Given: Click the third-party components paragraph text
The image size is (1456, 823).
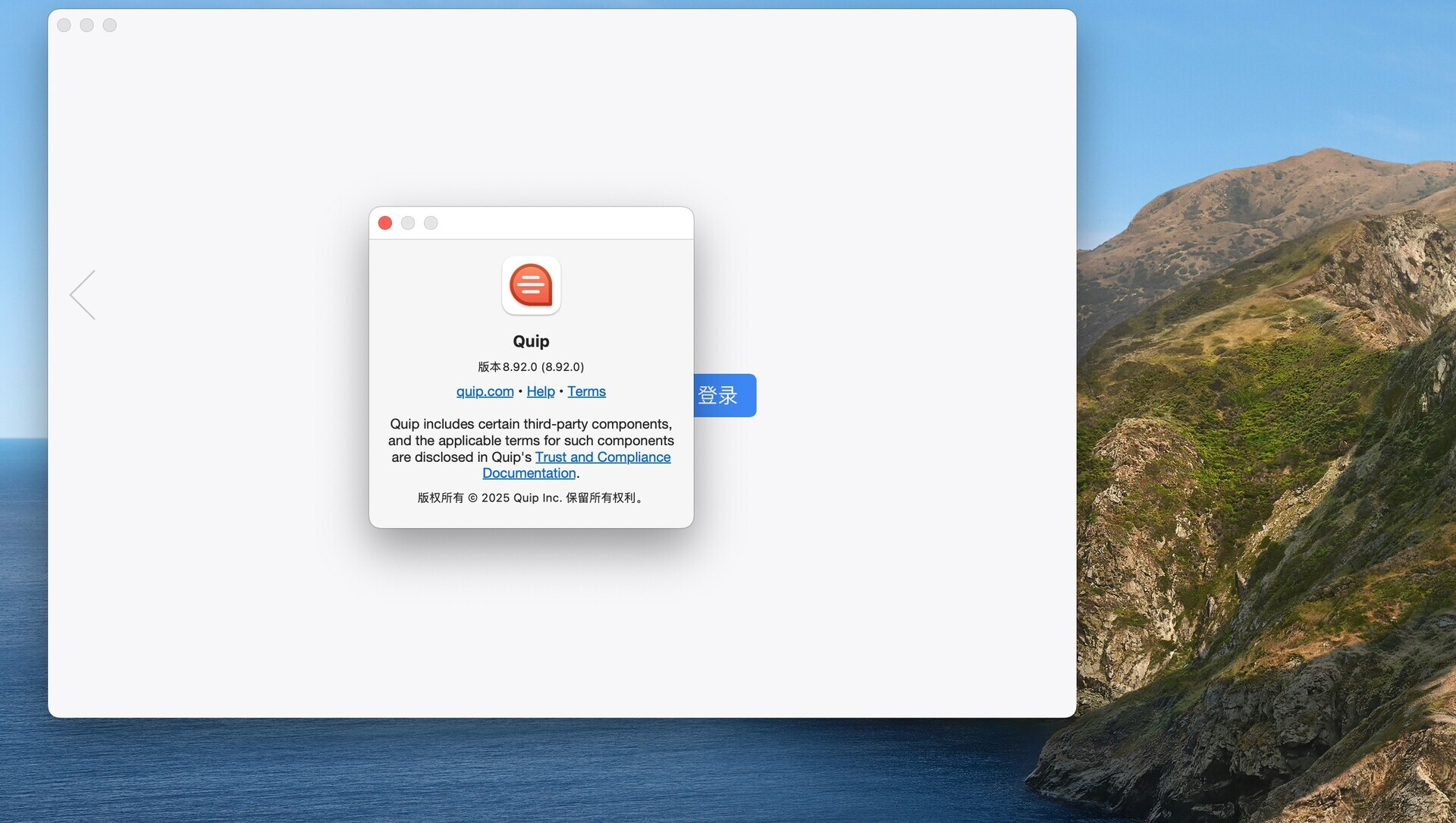Looking at the screenshot, I should 531,448.
